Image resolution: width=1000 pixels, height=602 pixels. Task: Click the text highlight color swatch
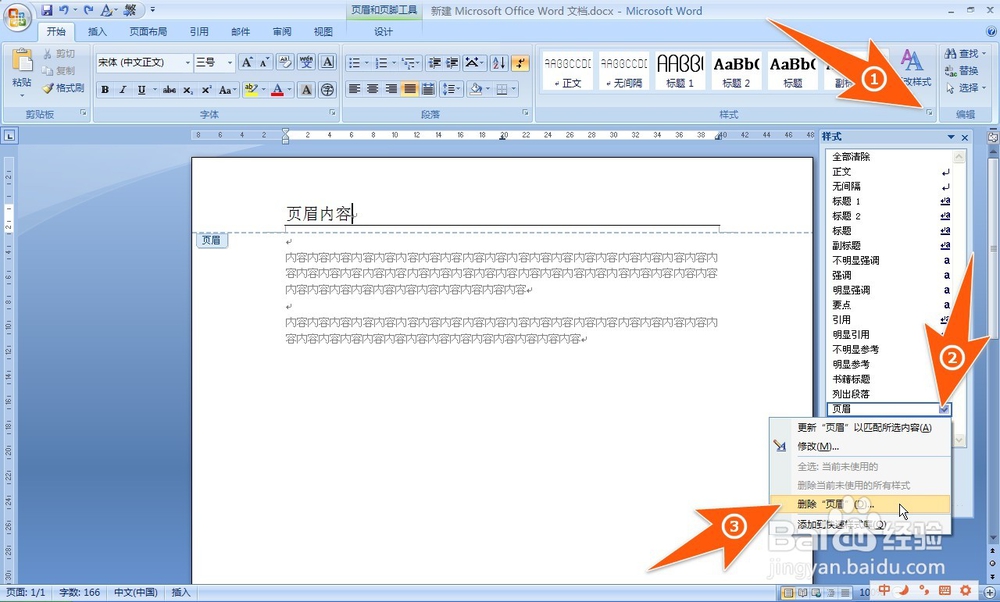(x=251, y=89)
